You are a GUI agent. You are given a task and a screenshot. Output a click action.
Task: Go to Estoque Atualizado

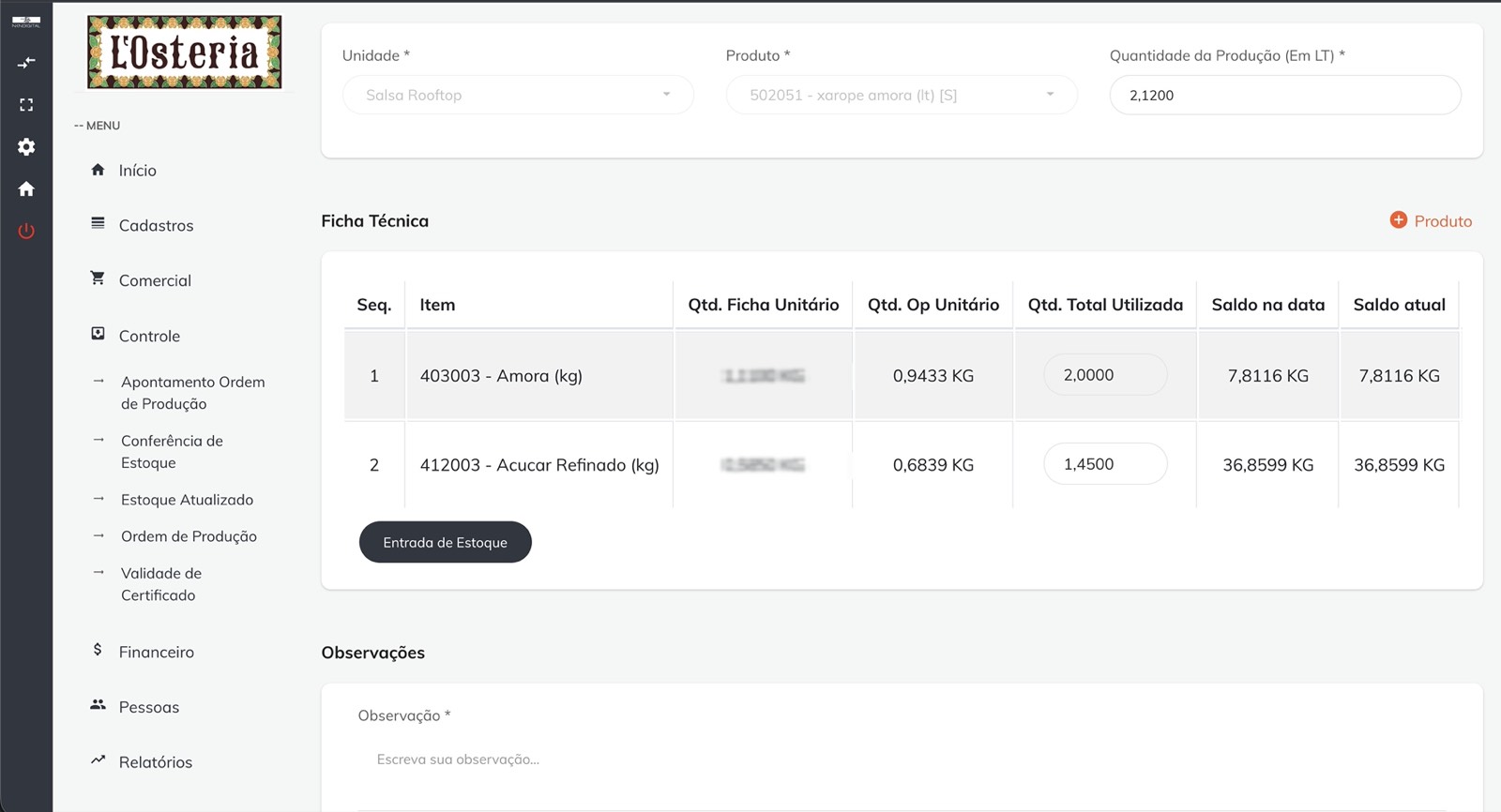pyautogui.click(x=187, y=500)
